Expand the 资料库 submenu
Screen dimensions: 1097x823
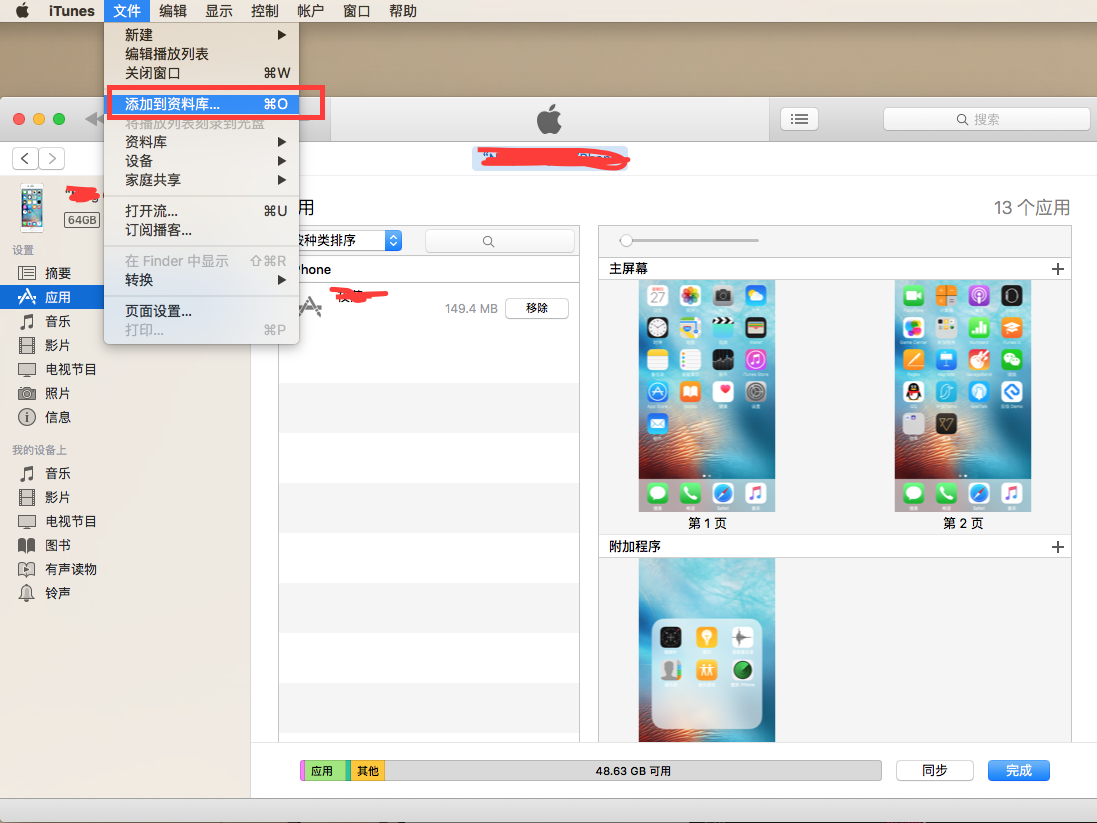[x=201, y=142]
